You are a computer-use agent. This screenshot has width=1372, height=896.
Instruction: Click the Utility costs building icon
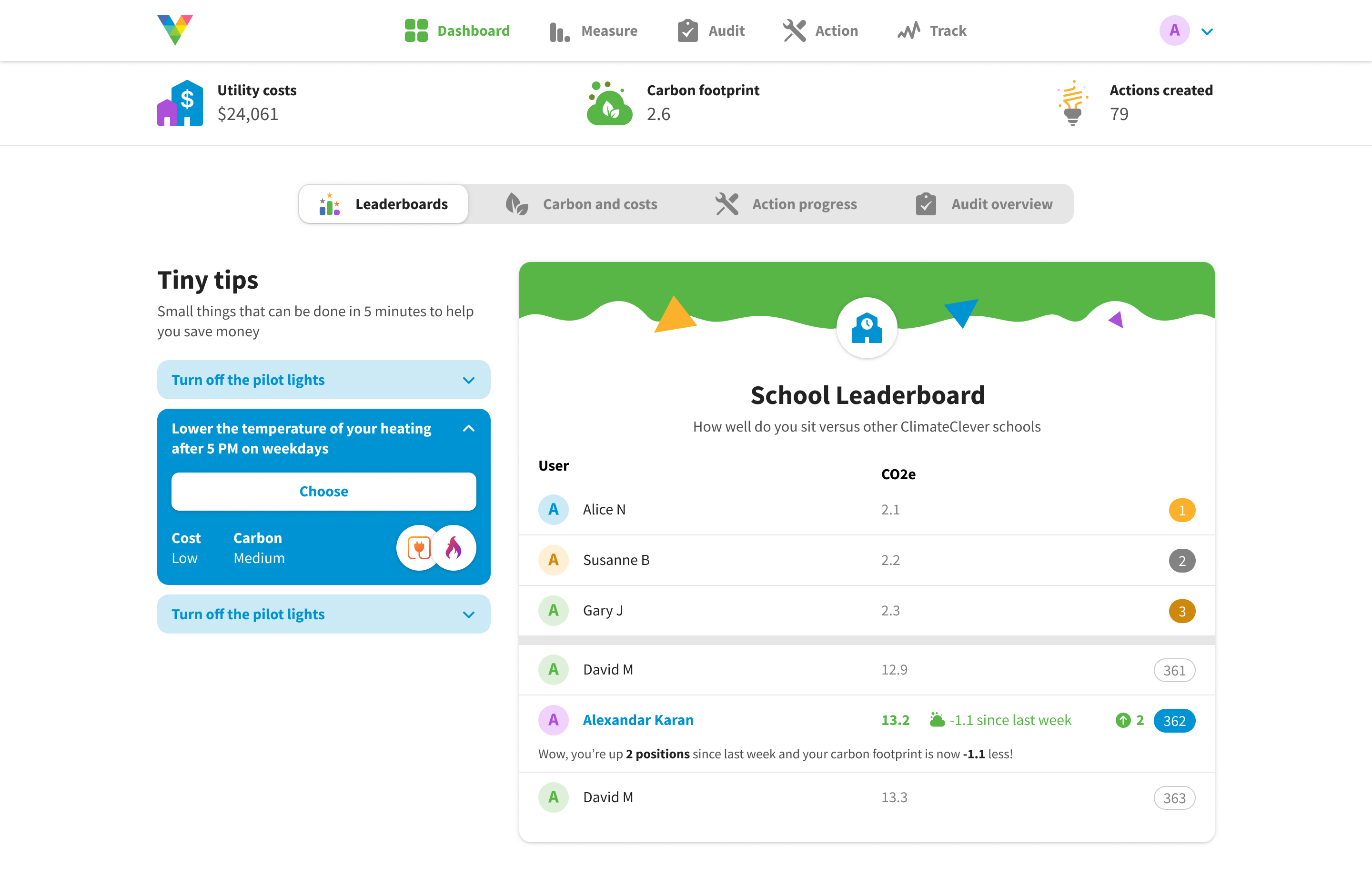180,102
